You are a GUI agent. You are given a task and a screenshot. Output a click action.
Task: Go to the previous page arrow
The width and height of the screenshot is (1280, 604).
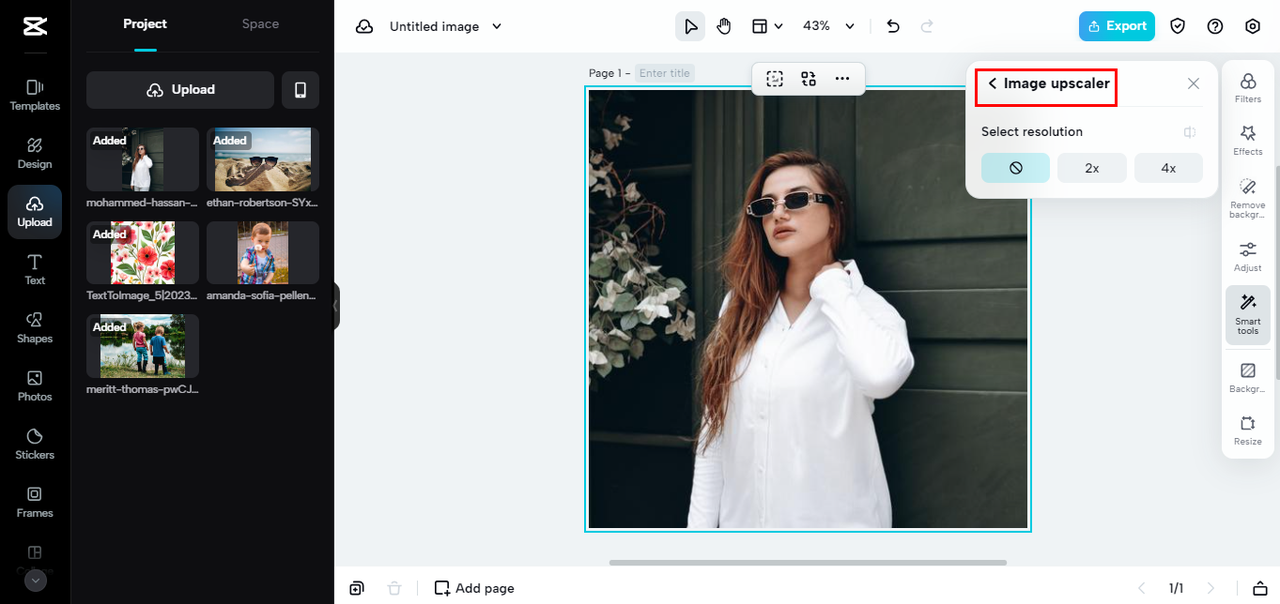click(1142, 588)
